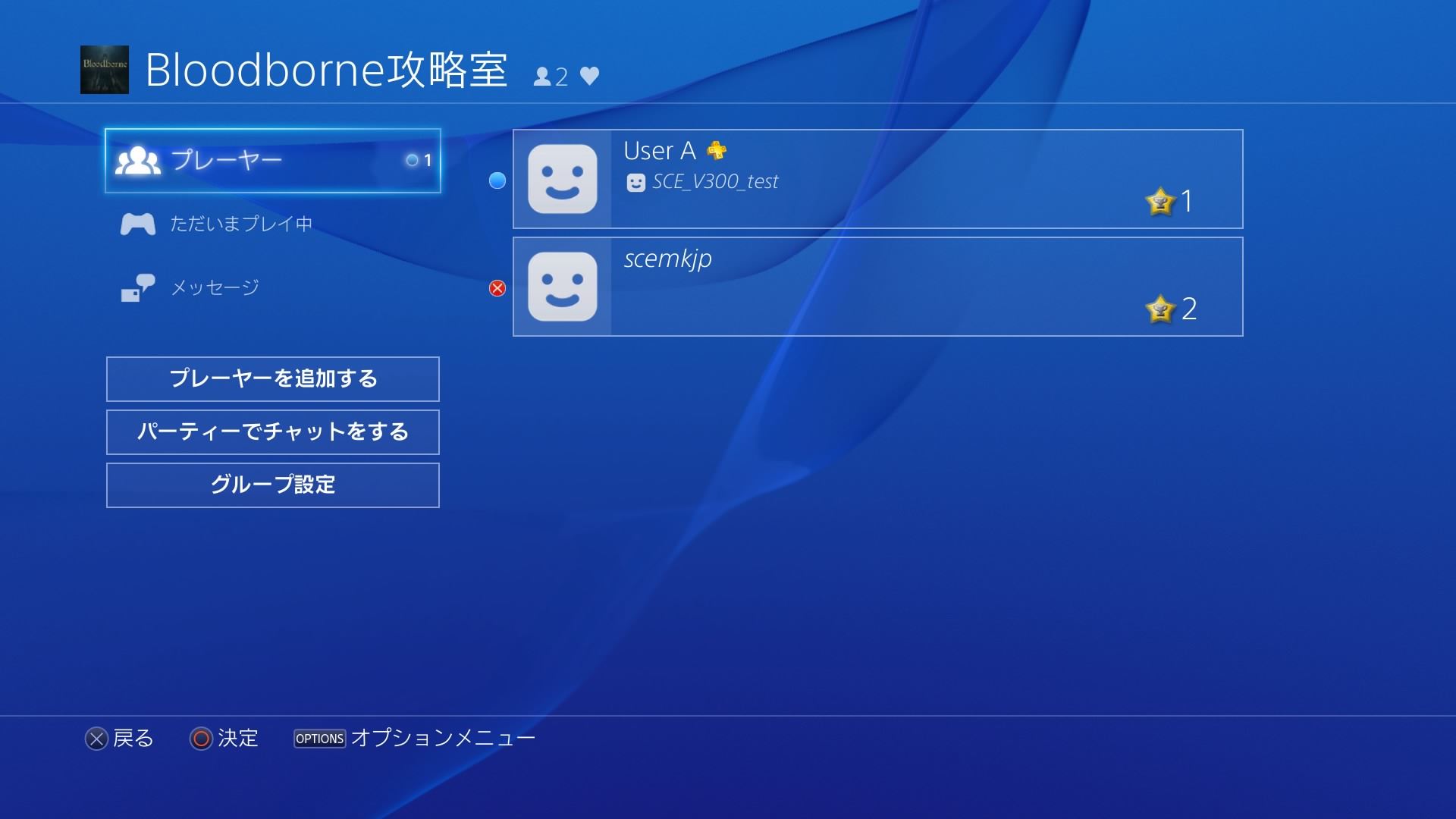Screen dimensions: 1456x819
Task: Click the member count person icon
Action: tap(542, 77)
